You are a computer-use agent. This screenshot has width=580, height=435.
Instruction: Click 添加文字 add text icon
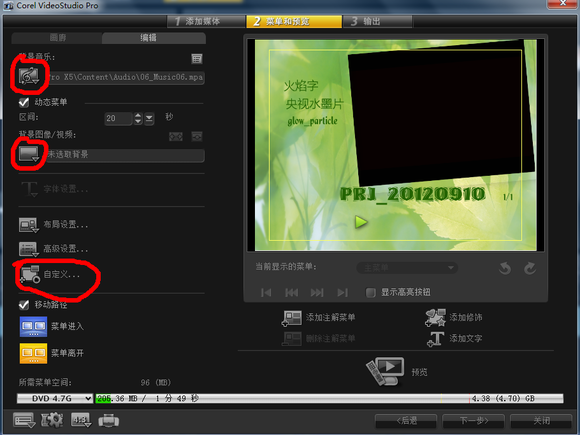coord(435,338)
